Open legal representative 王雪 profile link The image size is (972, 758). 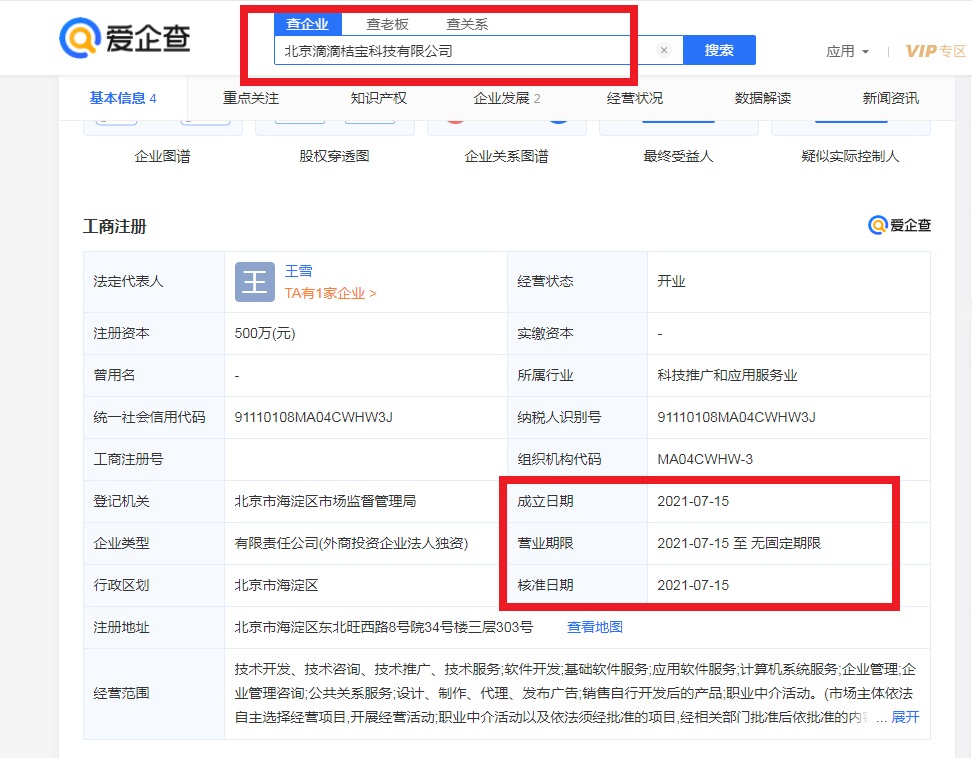coord(298,271)
